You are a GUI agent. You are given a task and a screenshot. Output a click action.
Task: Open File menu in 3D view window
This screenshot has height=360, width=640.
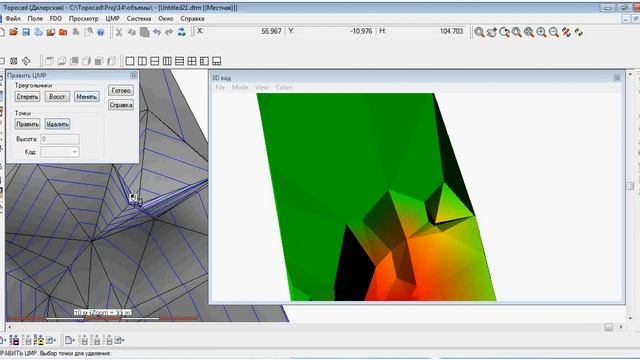coord(220,87)
